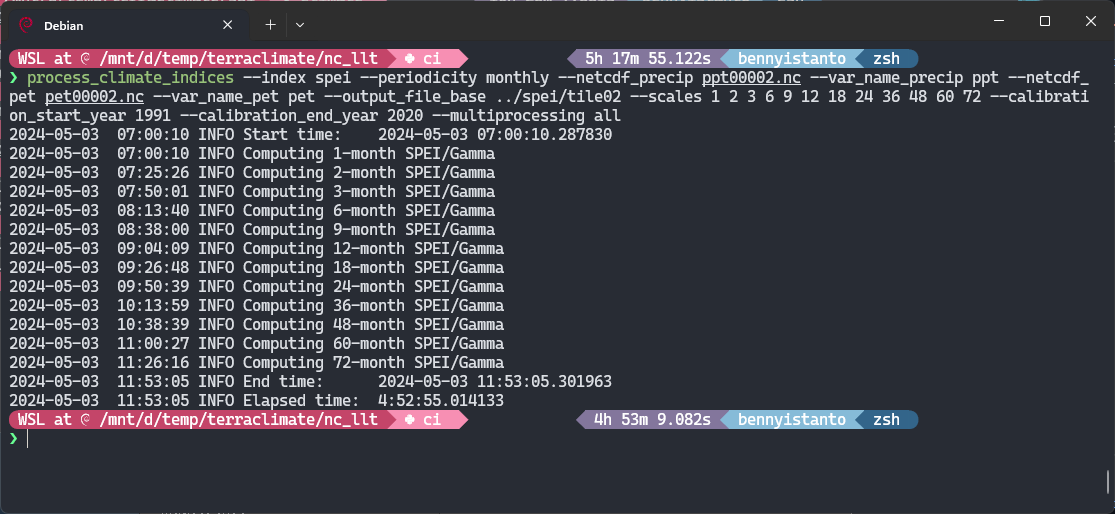Click the bottom prompt path /mnt/d/temp/terraclimate/nc_llt

pos(239,419)
